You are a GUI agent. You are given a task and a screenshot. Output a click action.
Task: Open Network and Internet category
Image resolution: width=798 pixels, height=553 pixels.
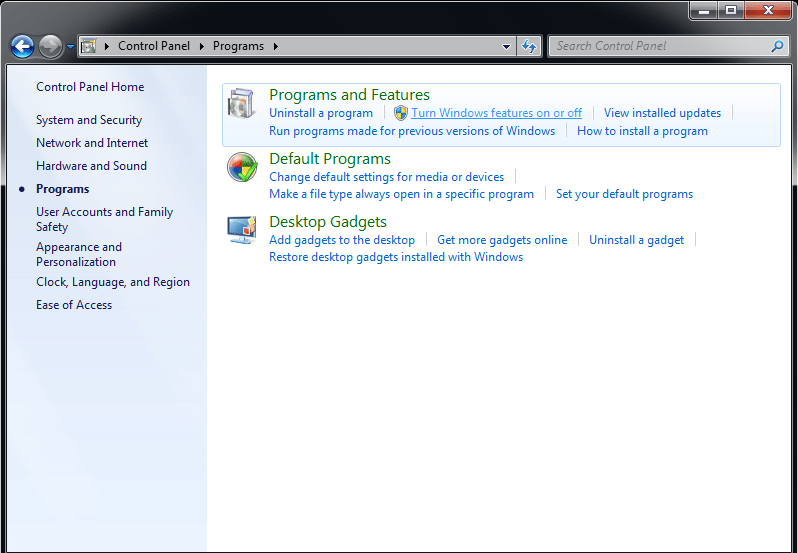(x=92, y=143)
